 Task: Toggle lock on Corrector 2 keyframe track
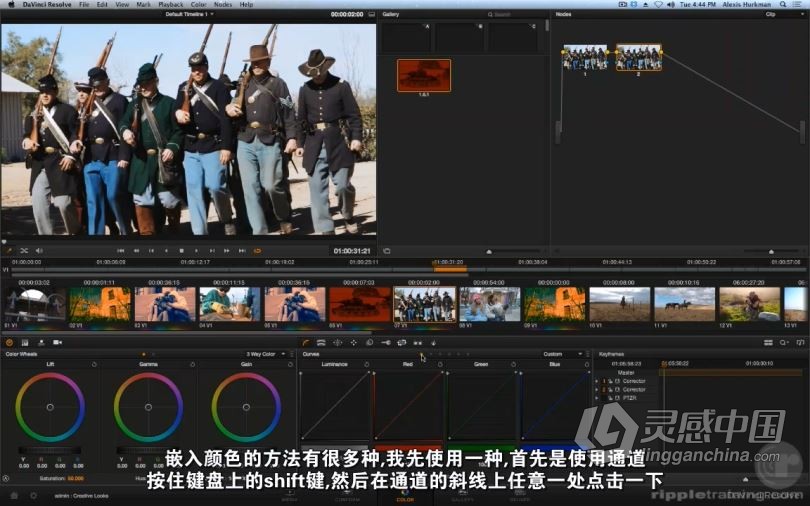coord(610,389)
